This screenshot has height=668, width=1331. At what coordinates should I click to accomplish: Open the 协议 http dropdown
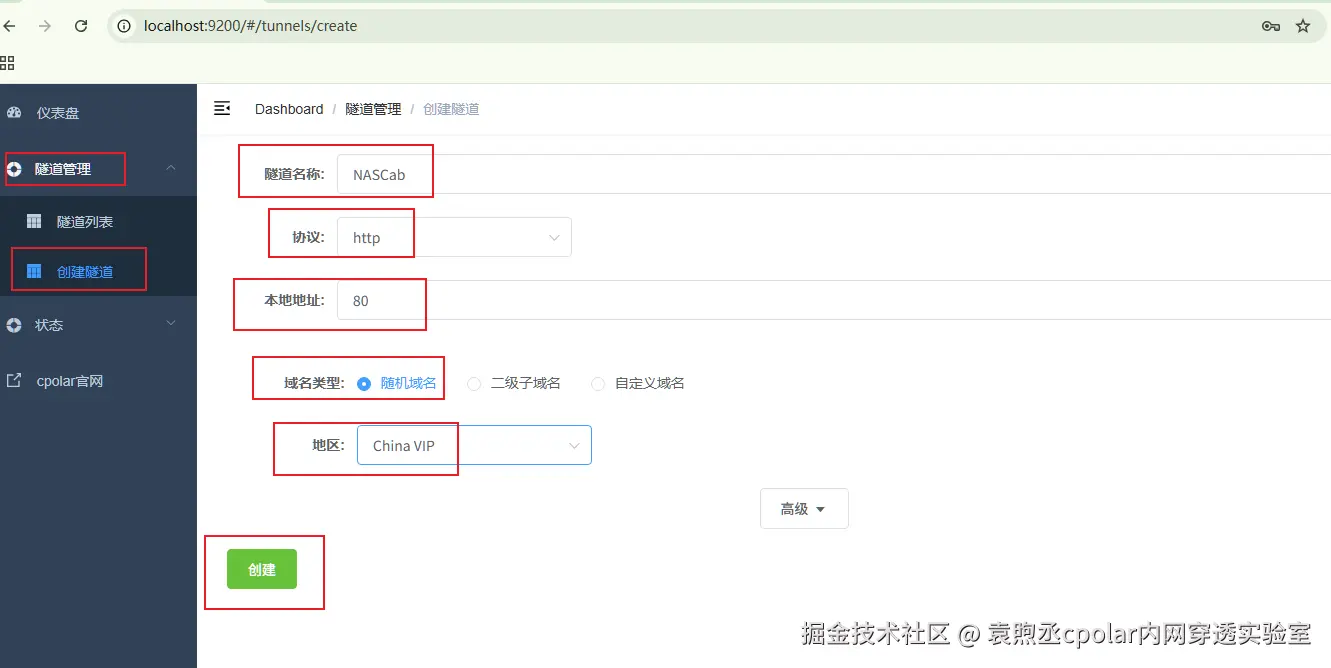pos(454,237)
